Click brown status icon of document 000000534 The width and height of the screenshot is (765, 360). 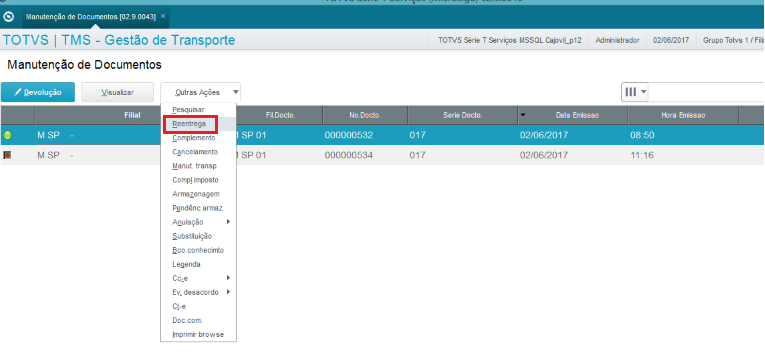(x=7, y=155)
